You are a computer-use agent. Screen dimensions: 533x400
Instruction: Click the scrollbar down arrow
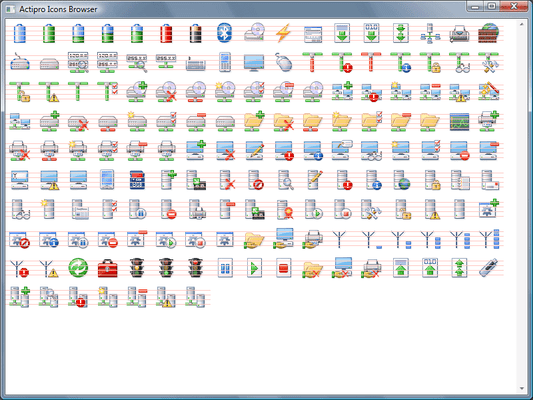click(x=521, y=388)
